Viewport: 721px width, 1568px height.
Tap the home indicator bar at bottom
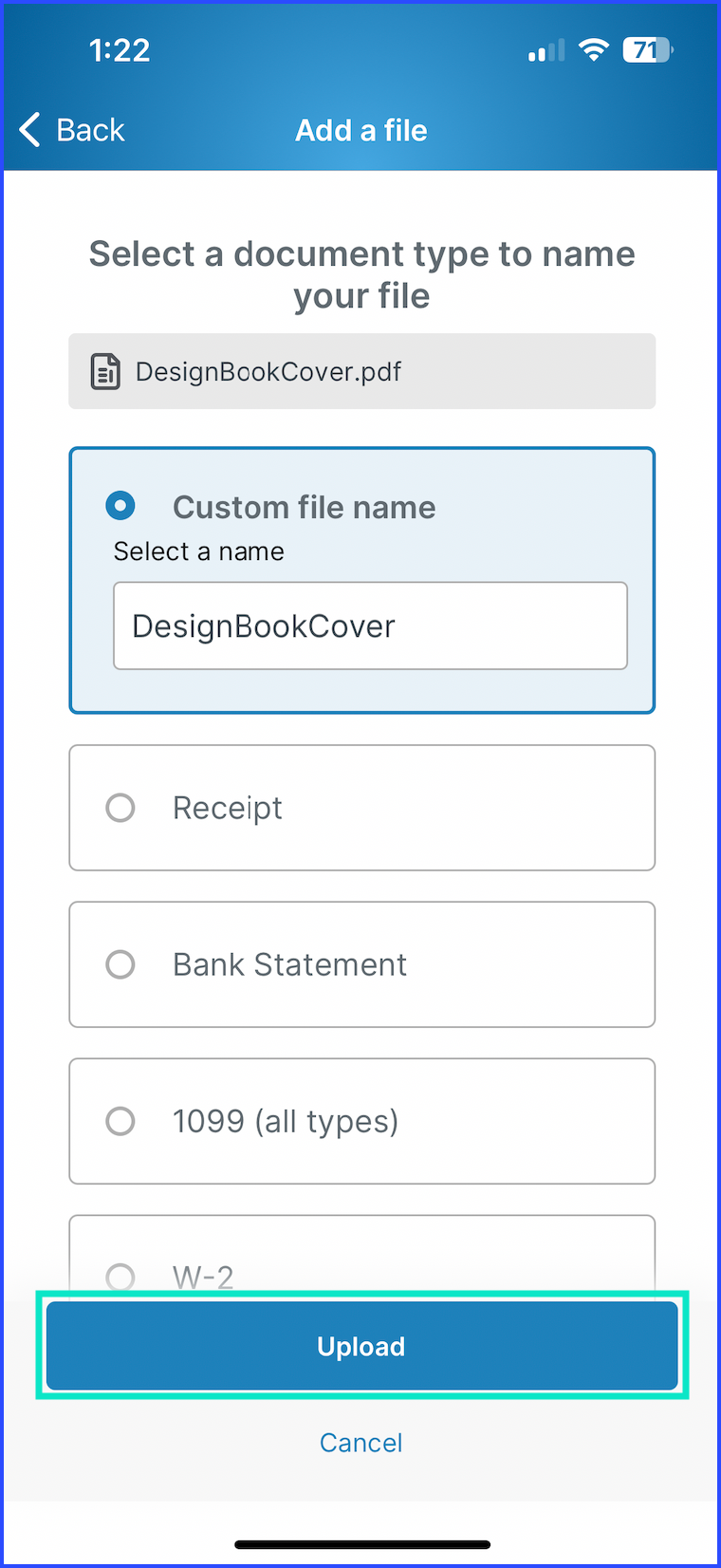pyautogui.click(x=361, y=1545)
